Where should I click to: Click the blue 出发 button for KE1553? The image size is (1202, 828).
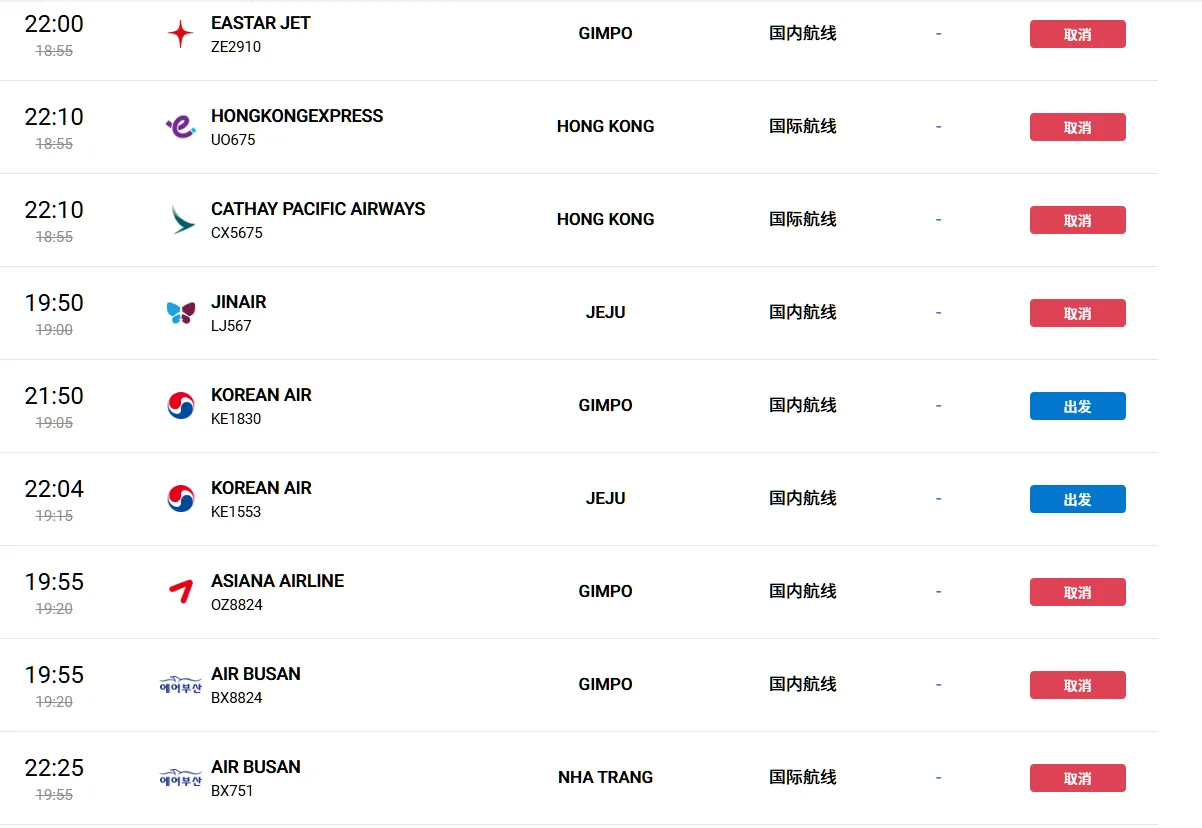pos(1078,499)
